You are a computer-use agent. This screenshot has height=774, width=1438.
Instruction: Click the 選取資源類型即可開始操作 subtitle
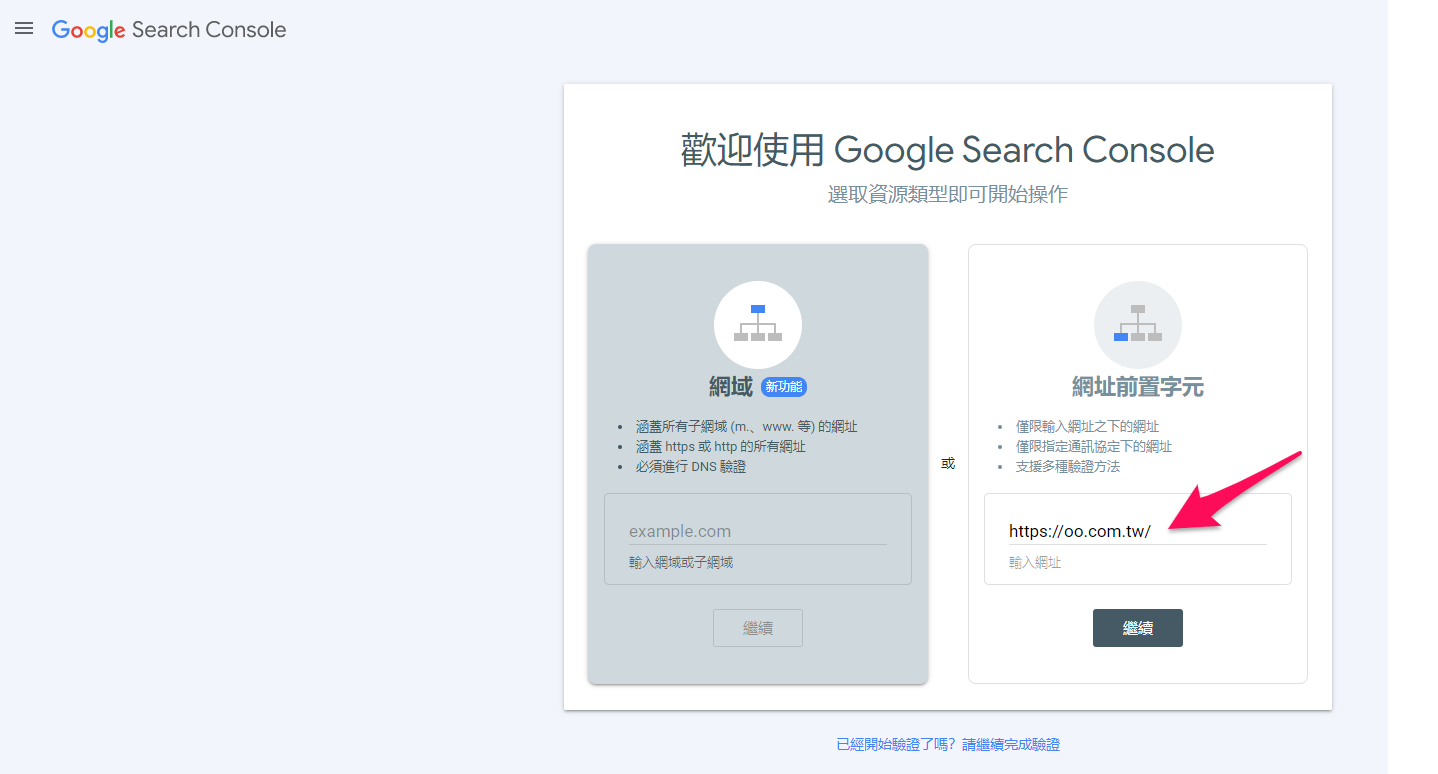pyautogui.click(x=948, y=194)
